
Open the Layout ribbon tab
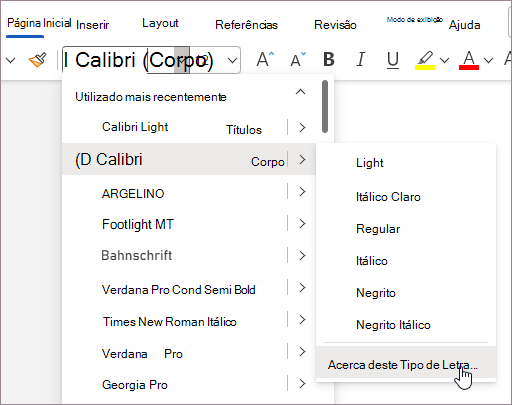pyautogui.click(x=160, y=24)
